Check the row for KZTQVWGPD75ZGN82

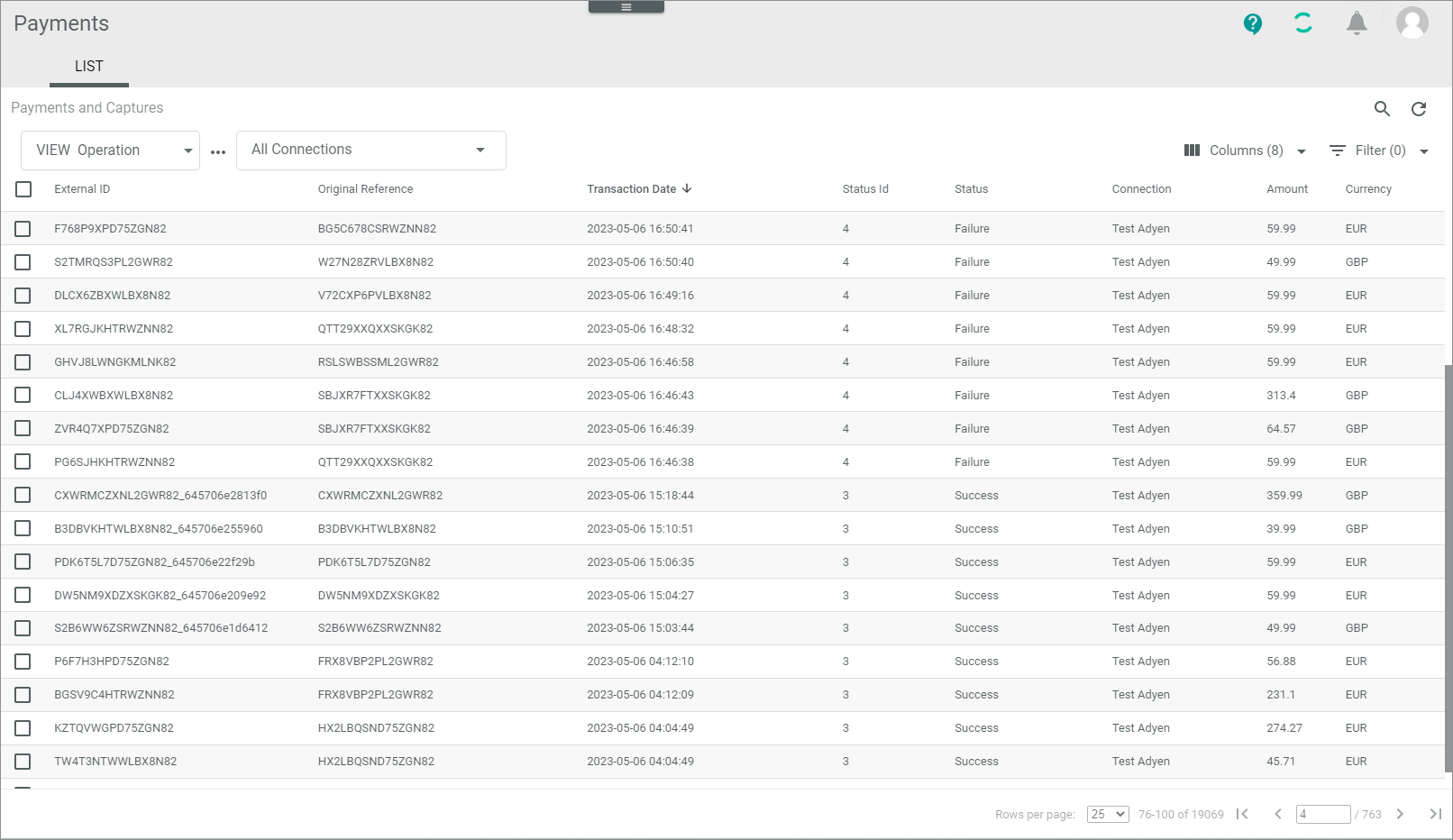coord(23,727)
